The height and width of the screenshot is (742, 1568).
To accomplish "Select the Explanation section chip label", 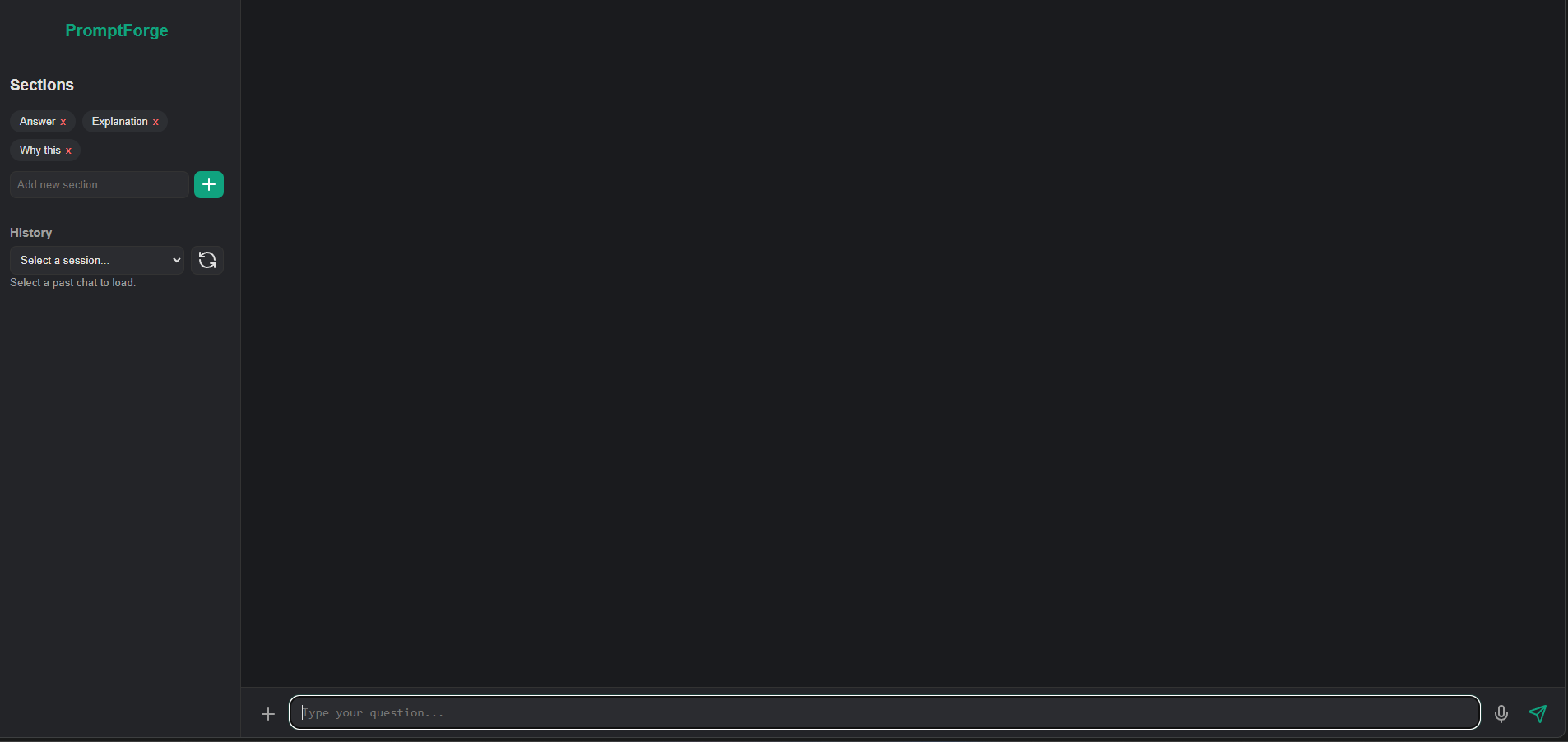I will 120,122.
